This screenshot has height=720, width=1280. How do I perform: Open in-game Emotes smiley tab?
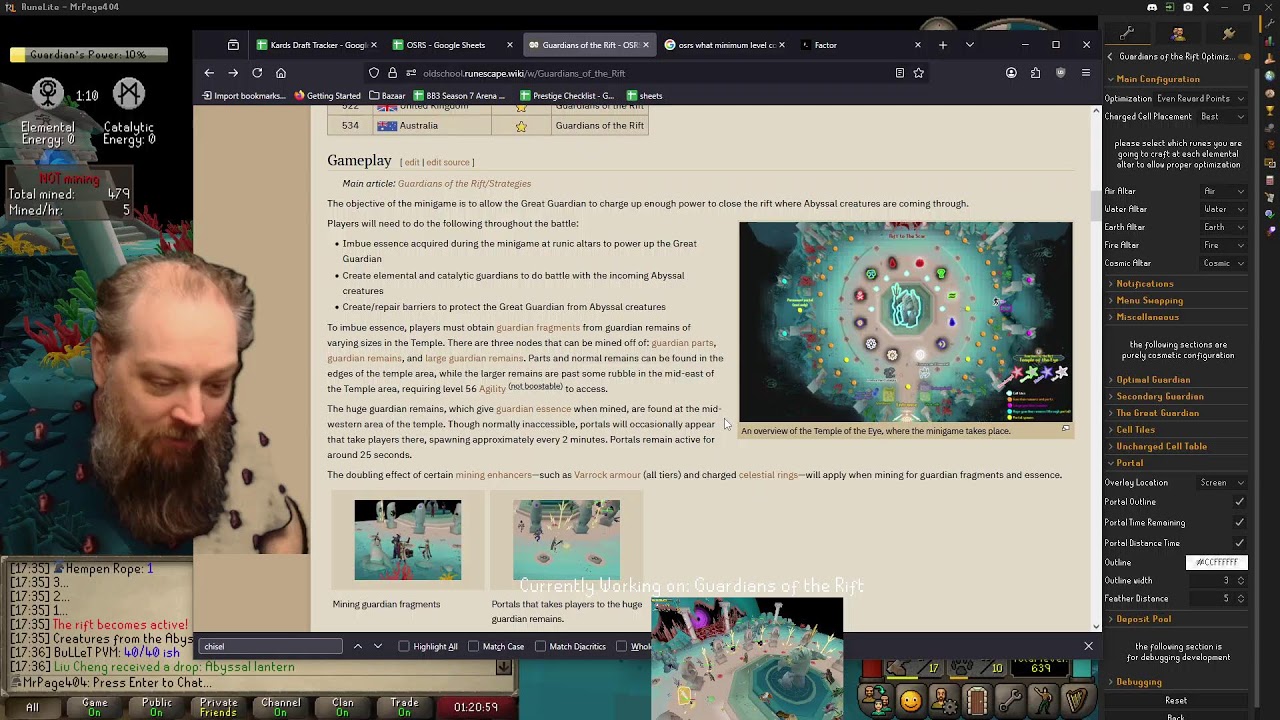pos(910,701)
